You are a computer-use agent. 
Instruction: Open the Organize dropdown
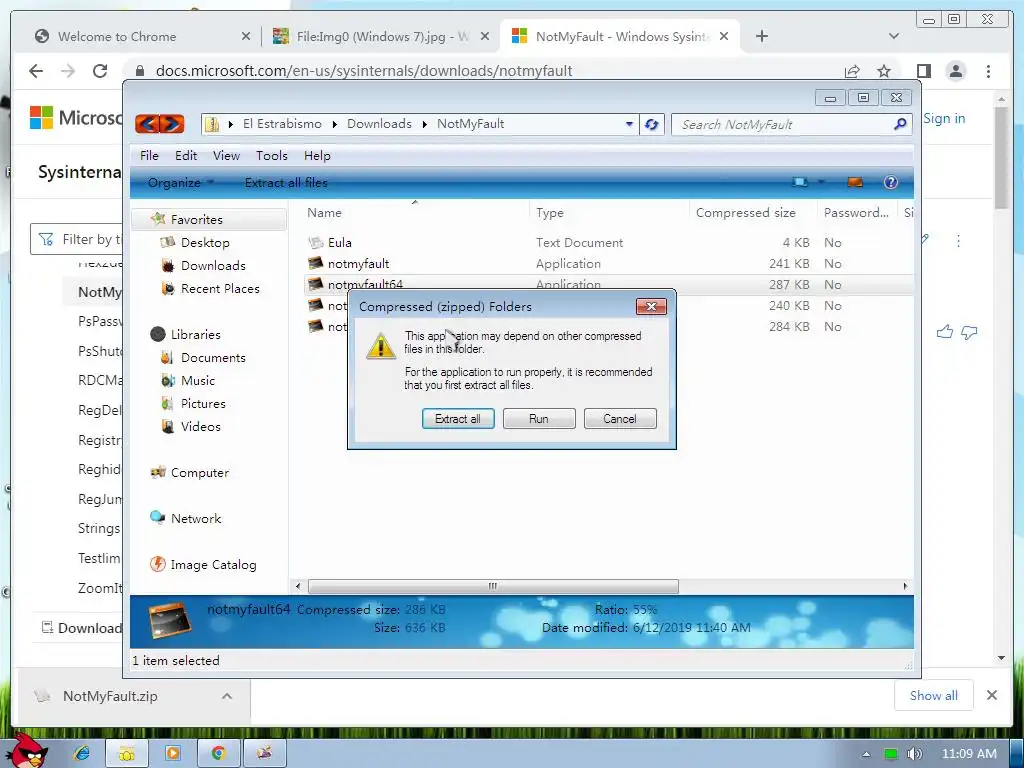point(180,183)
